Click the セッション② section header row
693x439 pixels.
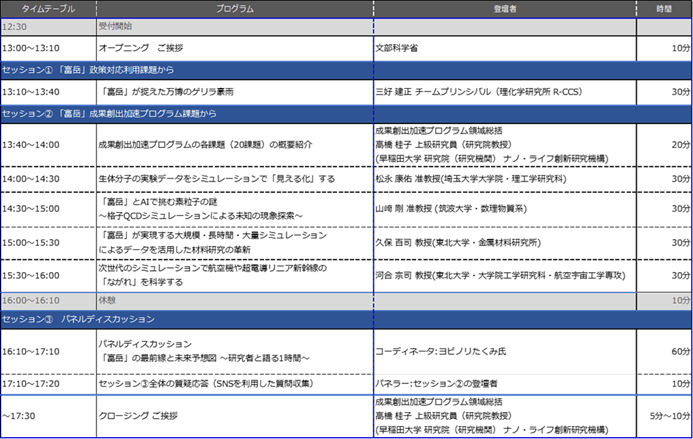click(x=346, y=113)
